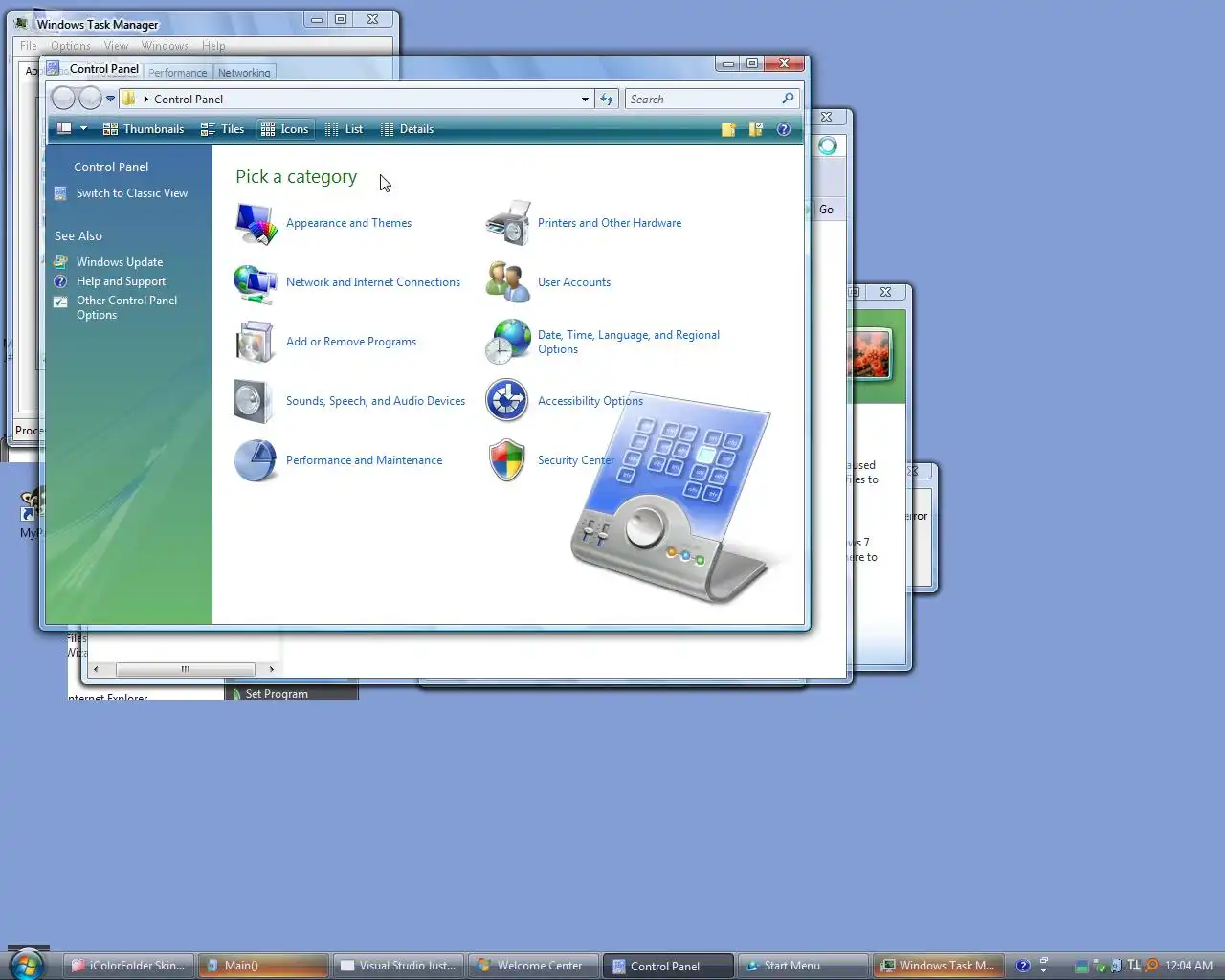Switch view to Details
Viewport: 1225px width, 980px height.
pos(407,129)
